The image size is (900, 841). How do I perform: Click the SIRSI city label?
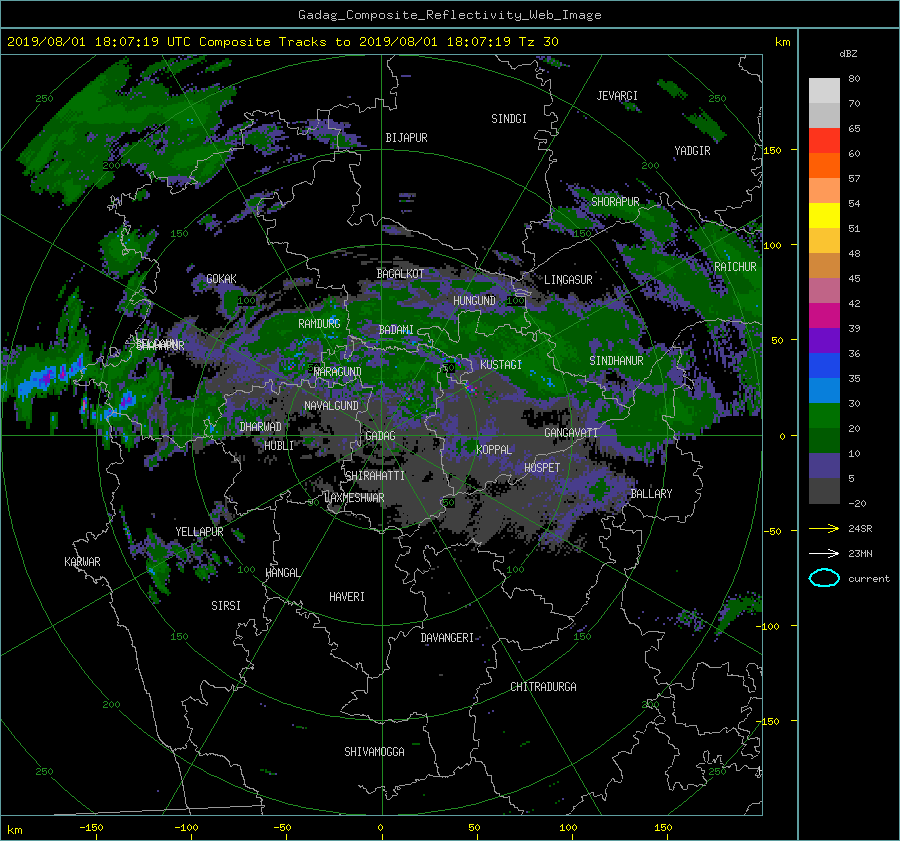[x=226, y=606]
